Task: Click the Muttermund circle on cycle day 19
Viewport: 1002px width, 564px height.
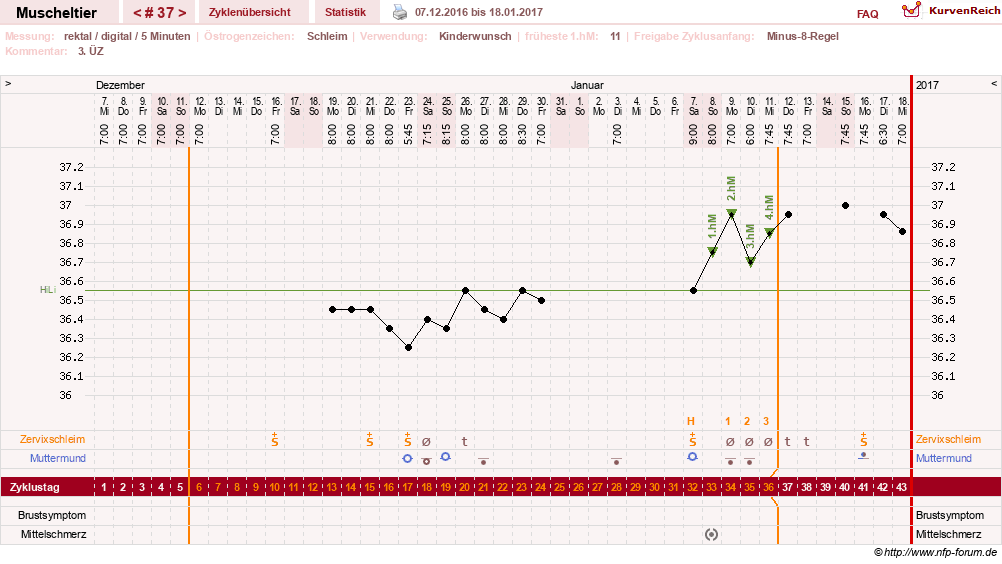Action: click(445, 457)
